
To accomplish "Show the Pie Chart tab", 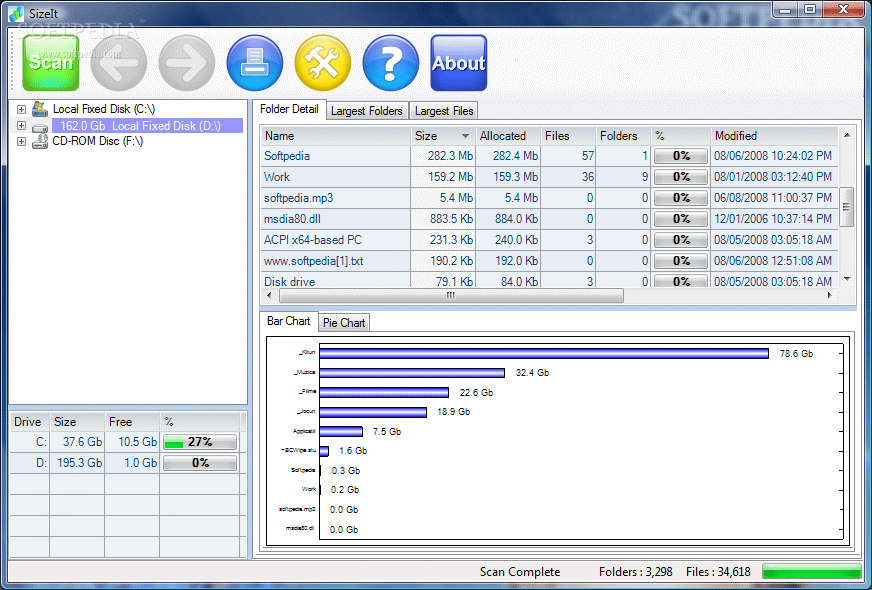I will [344, 323].
